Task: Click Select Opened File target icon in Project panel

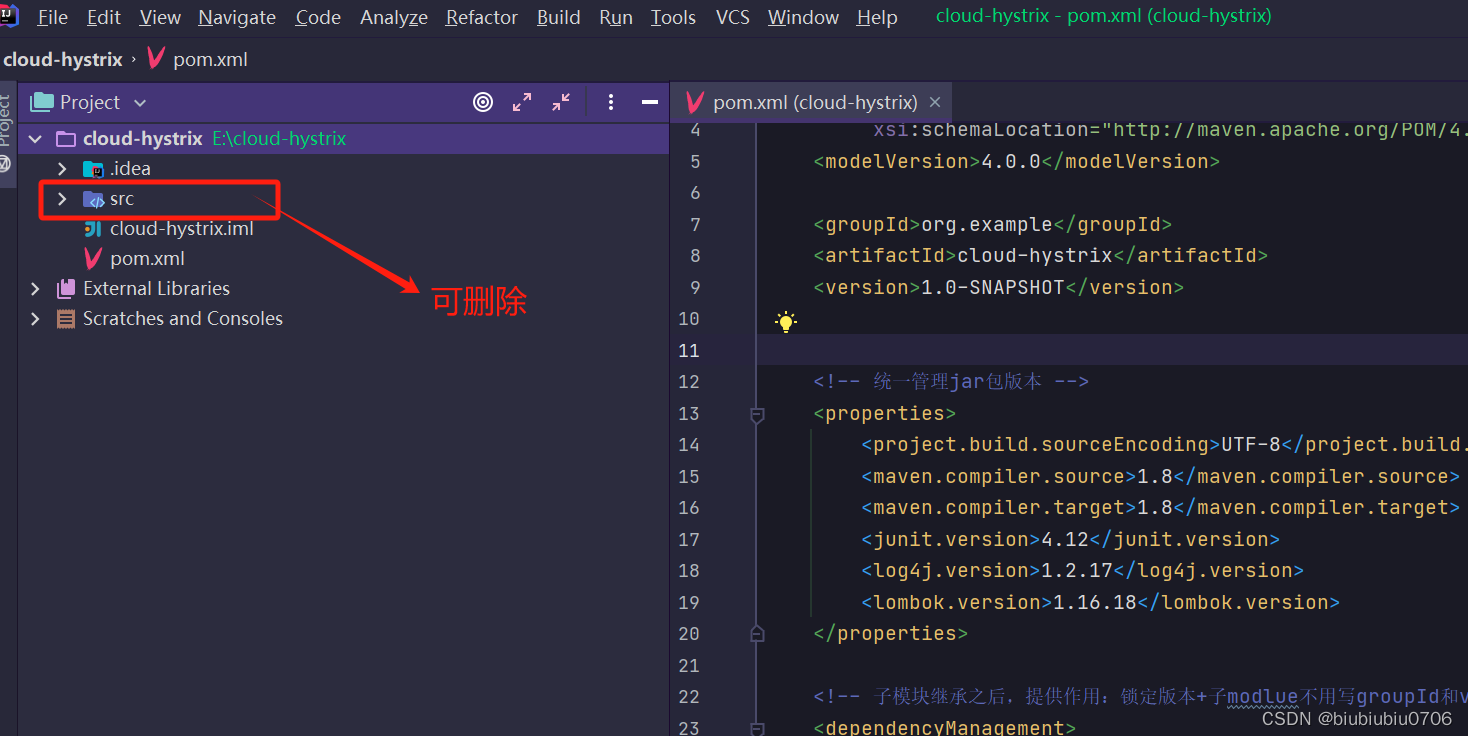Action: coord(483,101)
